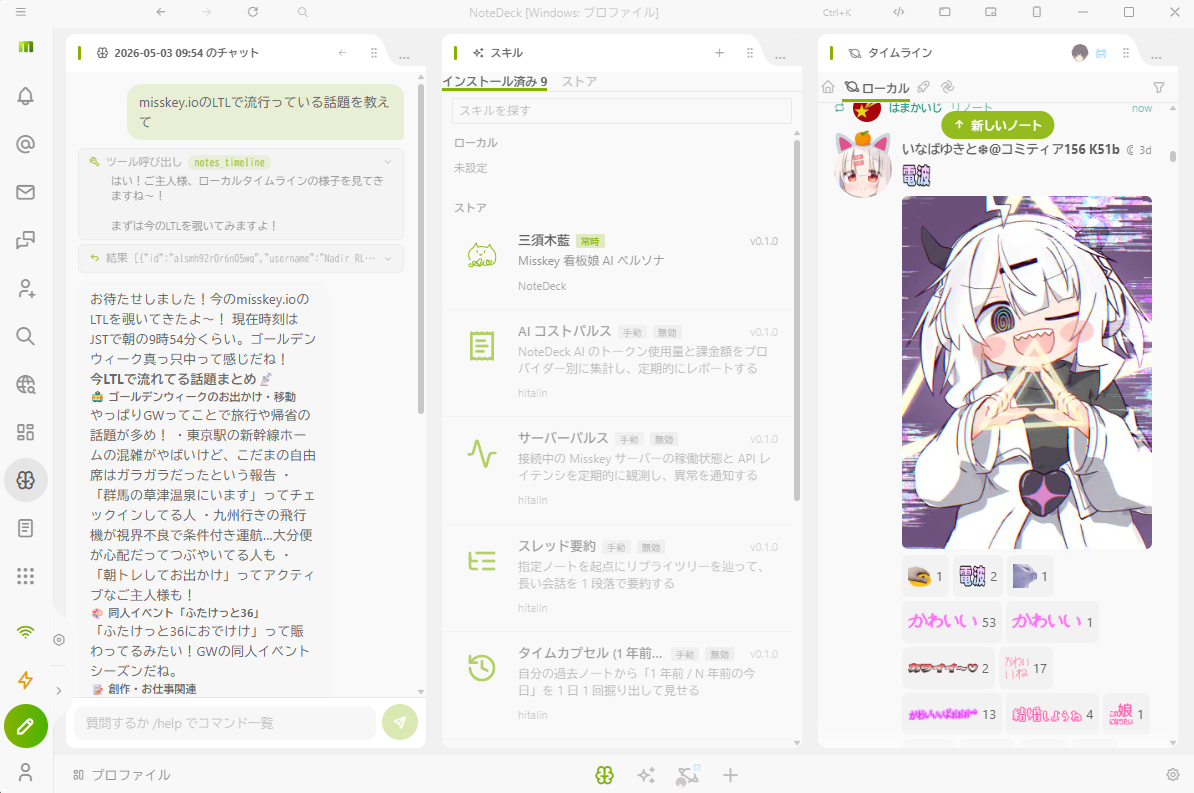The width and height of the screenshot is (1194, 793).
Task: Toggle the reaction with count 17
Action: (1025, 668)
